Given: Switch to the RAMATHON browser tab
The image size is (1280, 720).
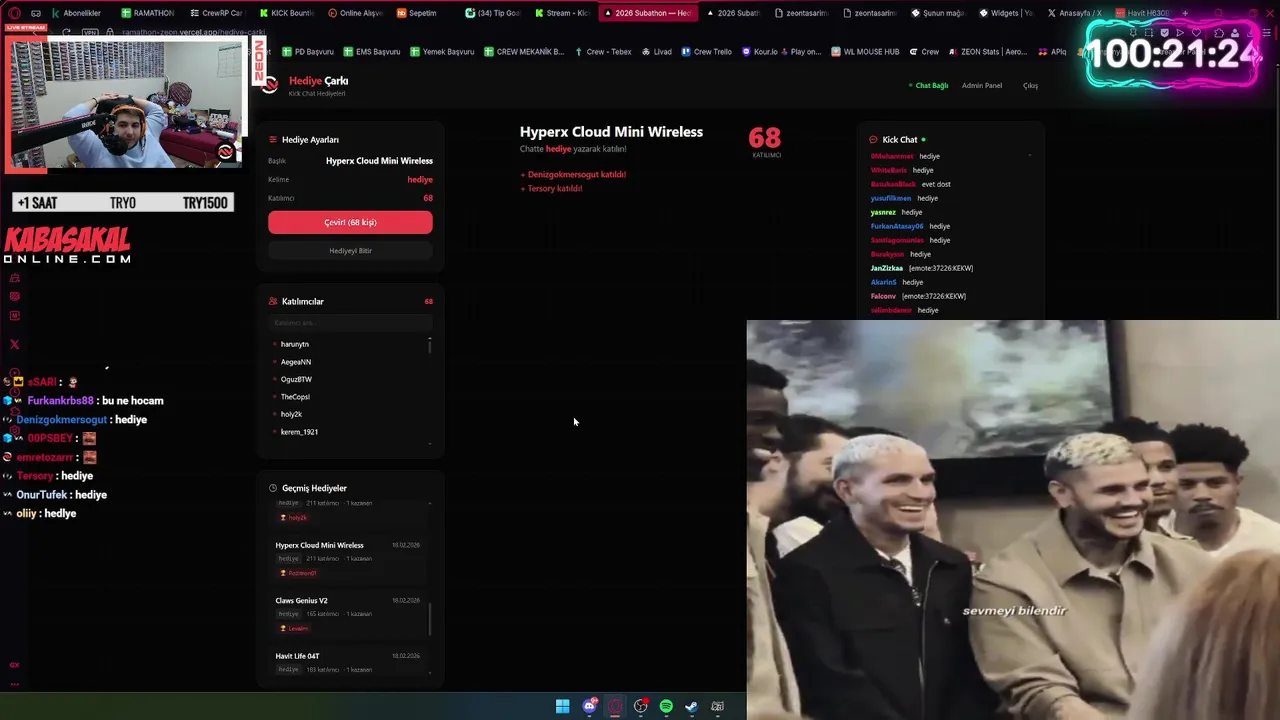Looking at the screenshot, I should [x=147, y=13].
